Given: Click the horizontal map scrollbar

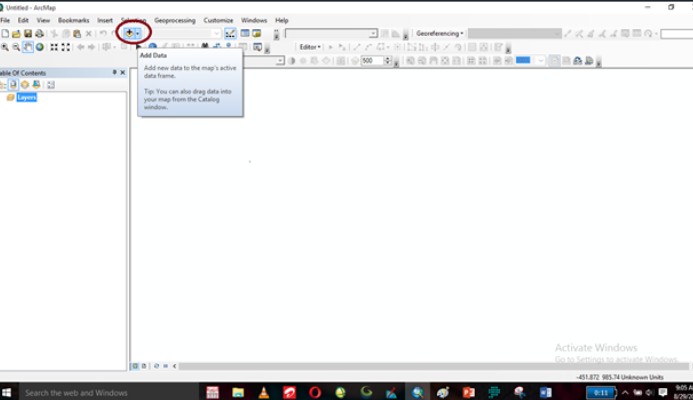Looking at the screenshot, I should pyautogui.click(x=433, y=366).
